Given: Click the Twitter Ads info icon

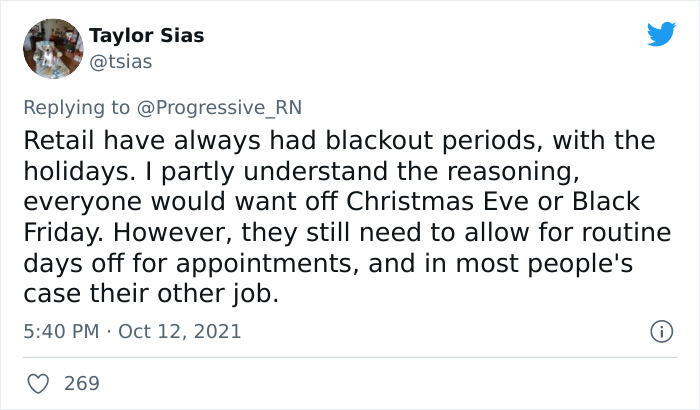Looking at the screenshot, I should point(661,331).
